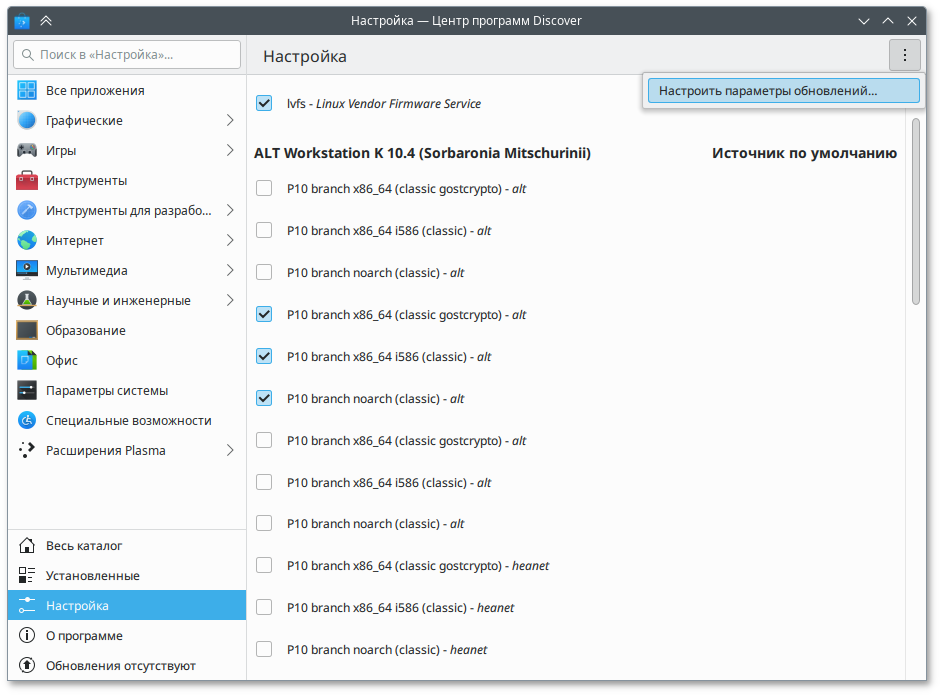
Task: Open the Office category icon
Action: pos(27,361)
